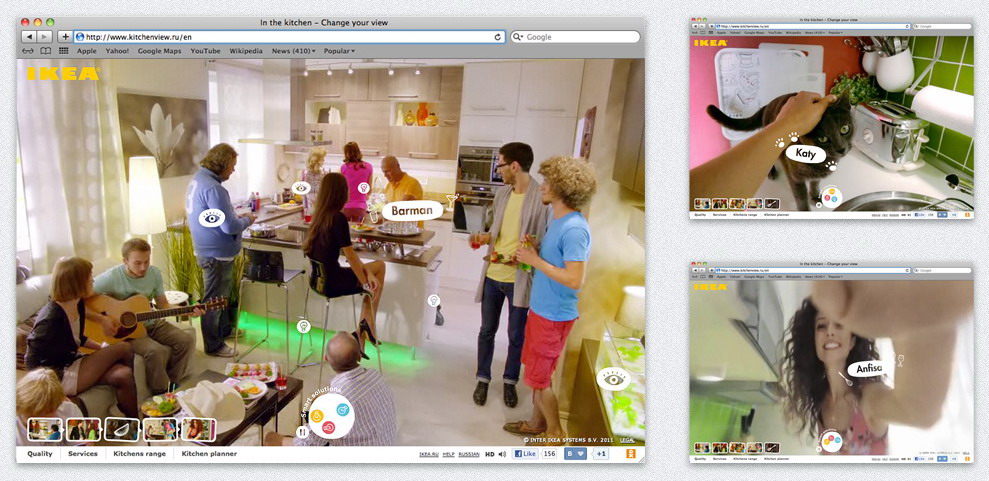Viewport: 989px width, 481px height.
Task: Click the small eye icon above the kitchen counter
Action: 301,188
